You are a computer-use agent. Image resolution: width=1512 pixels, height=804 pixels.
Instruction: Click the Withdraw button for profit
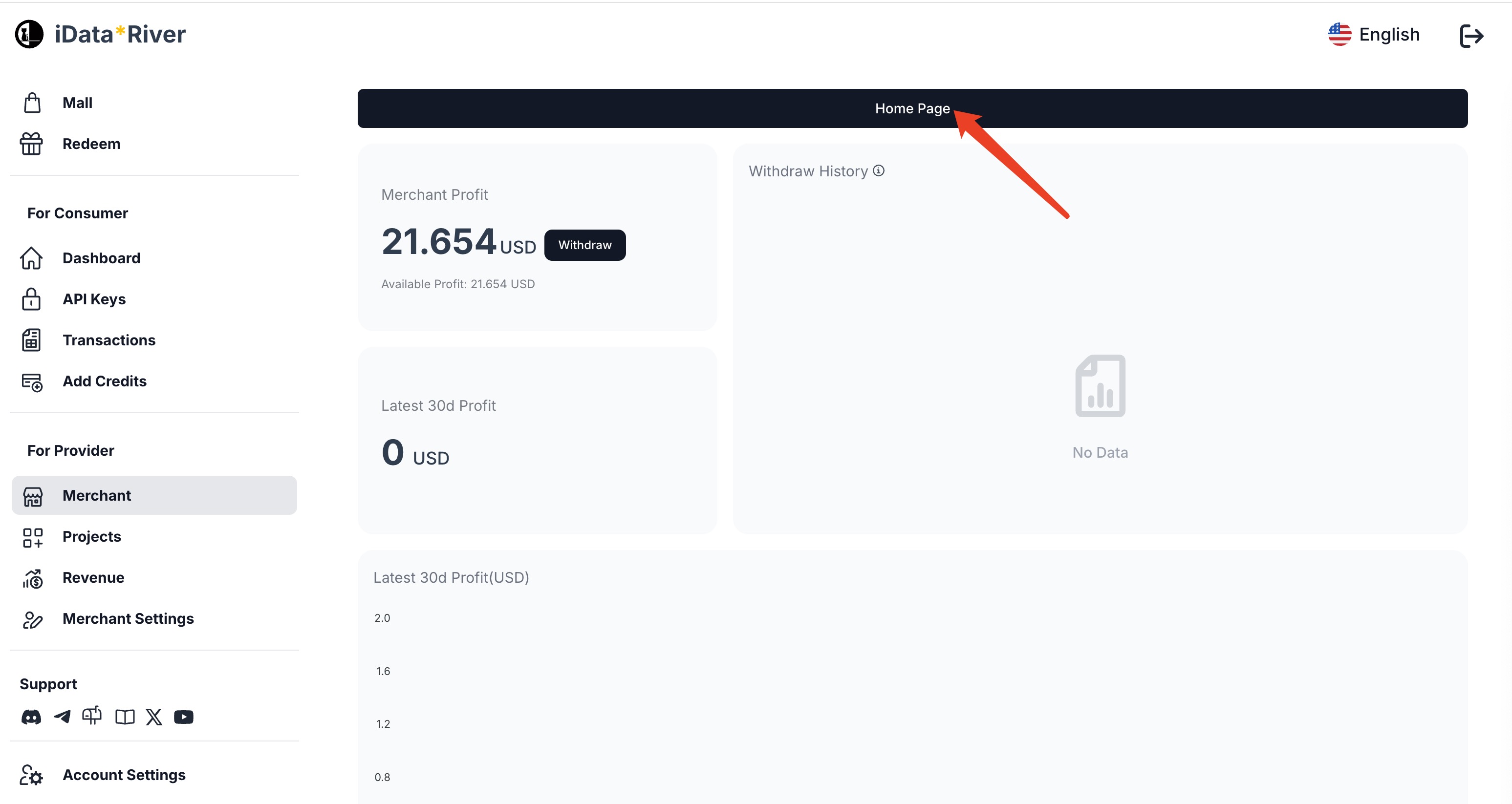pos(584,245)
